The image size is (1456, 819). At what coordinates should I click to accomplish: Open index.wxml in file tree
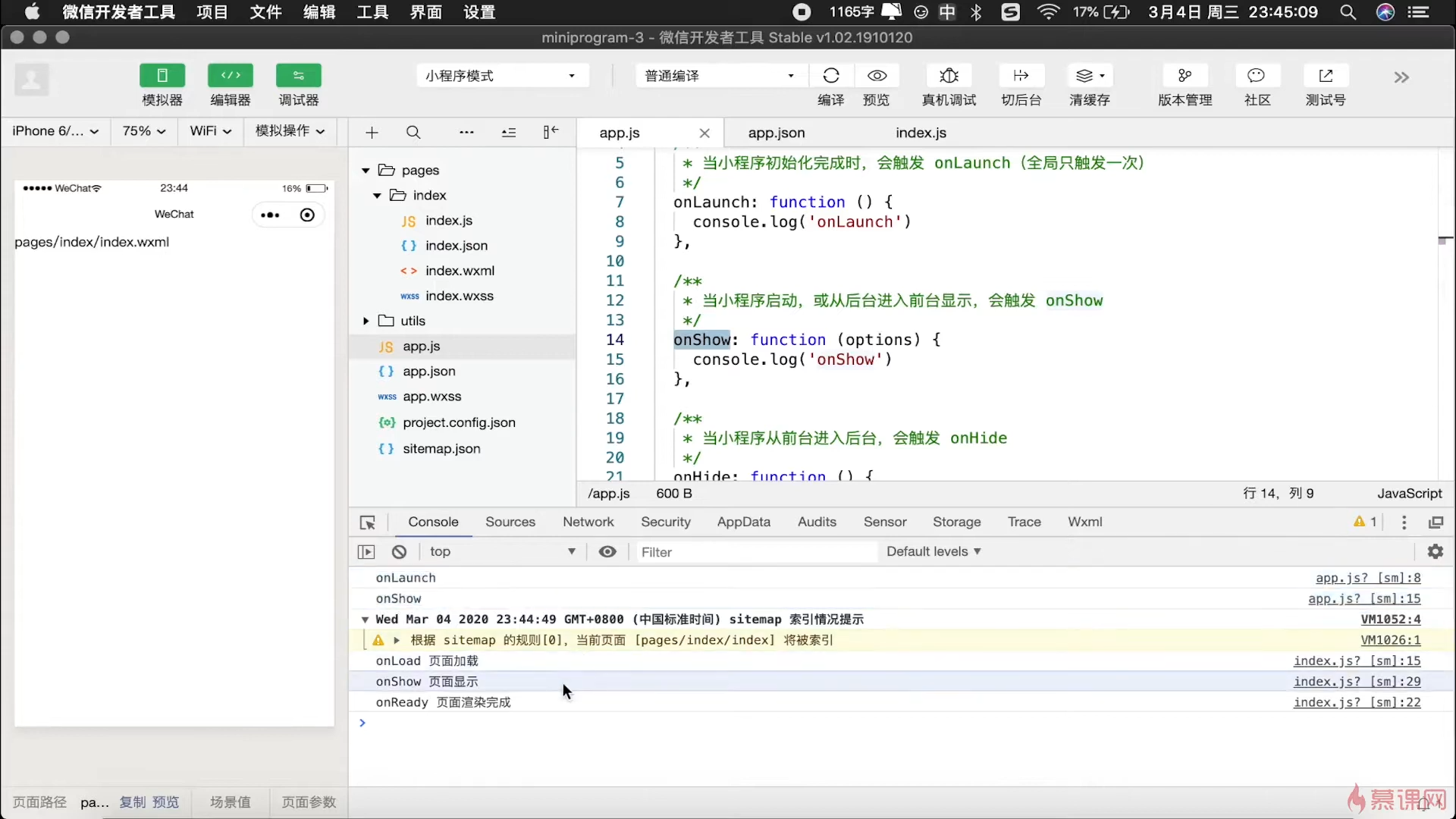(460, 271)
